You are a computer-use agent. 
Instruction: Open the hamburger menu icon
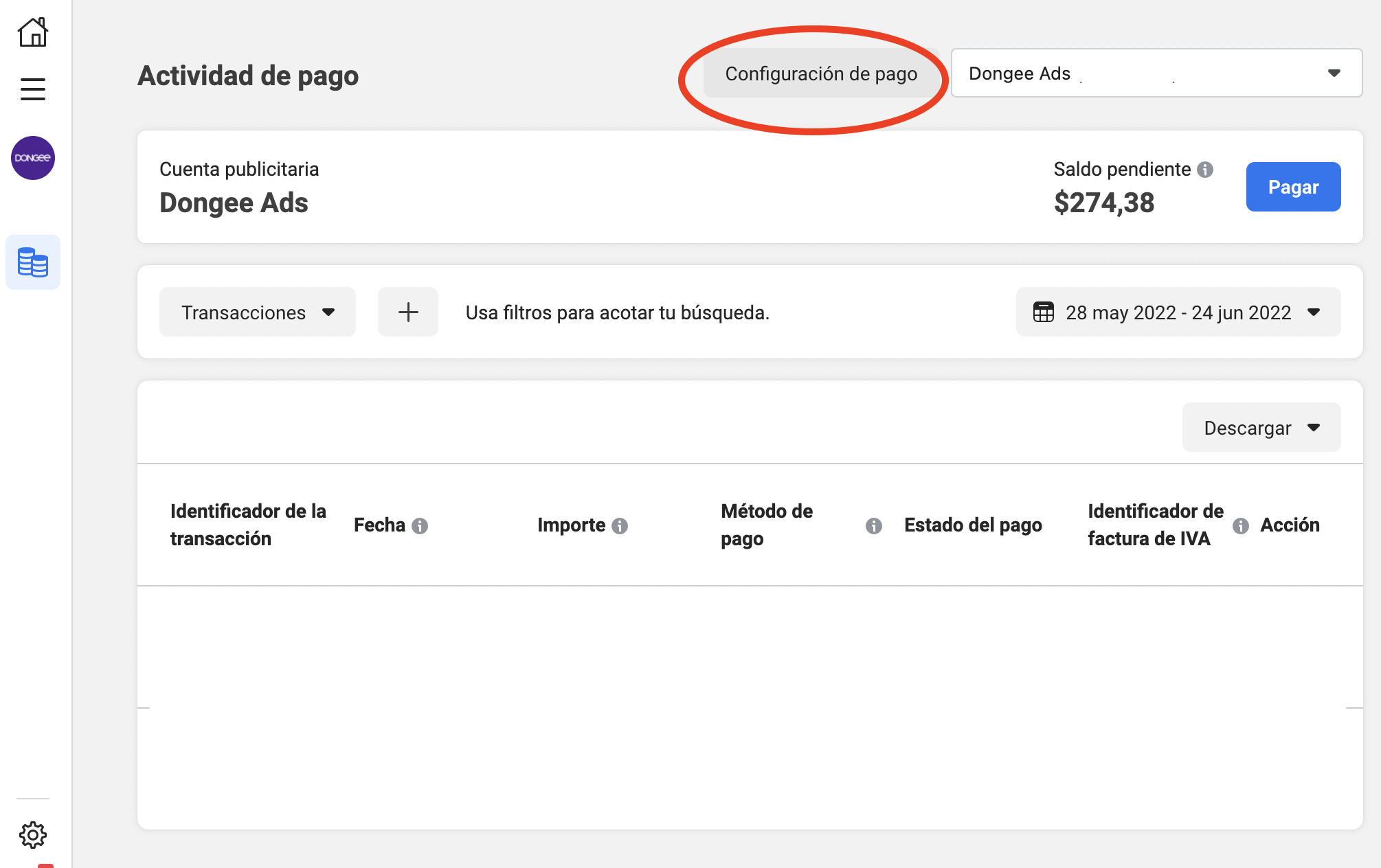[33, 89]
